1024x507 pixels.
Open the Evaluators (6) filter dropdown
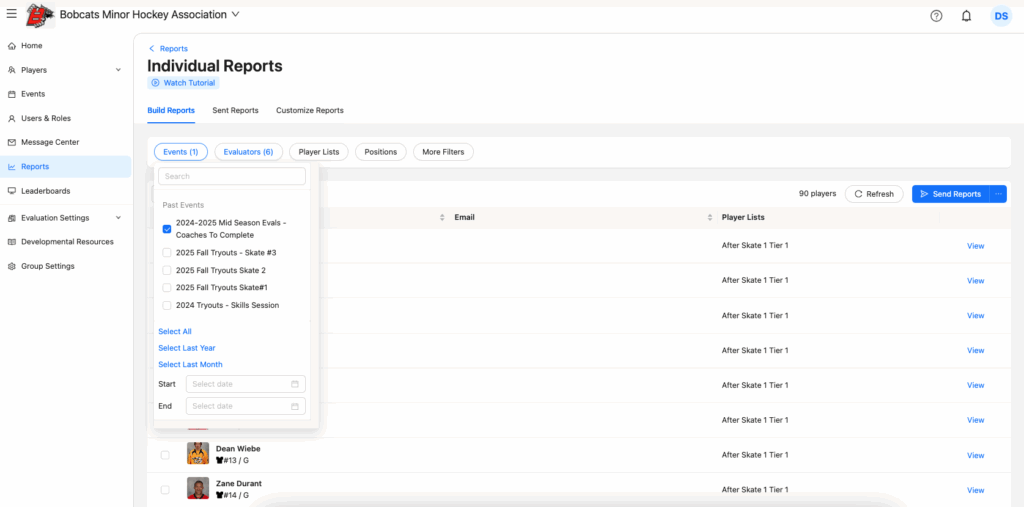pos(248,152)
